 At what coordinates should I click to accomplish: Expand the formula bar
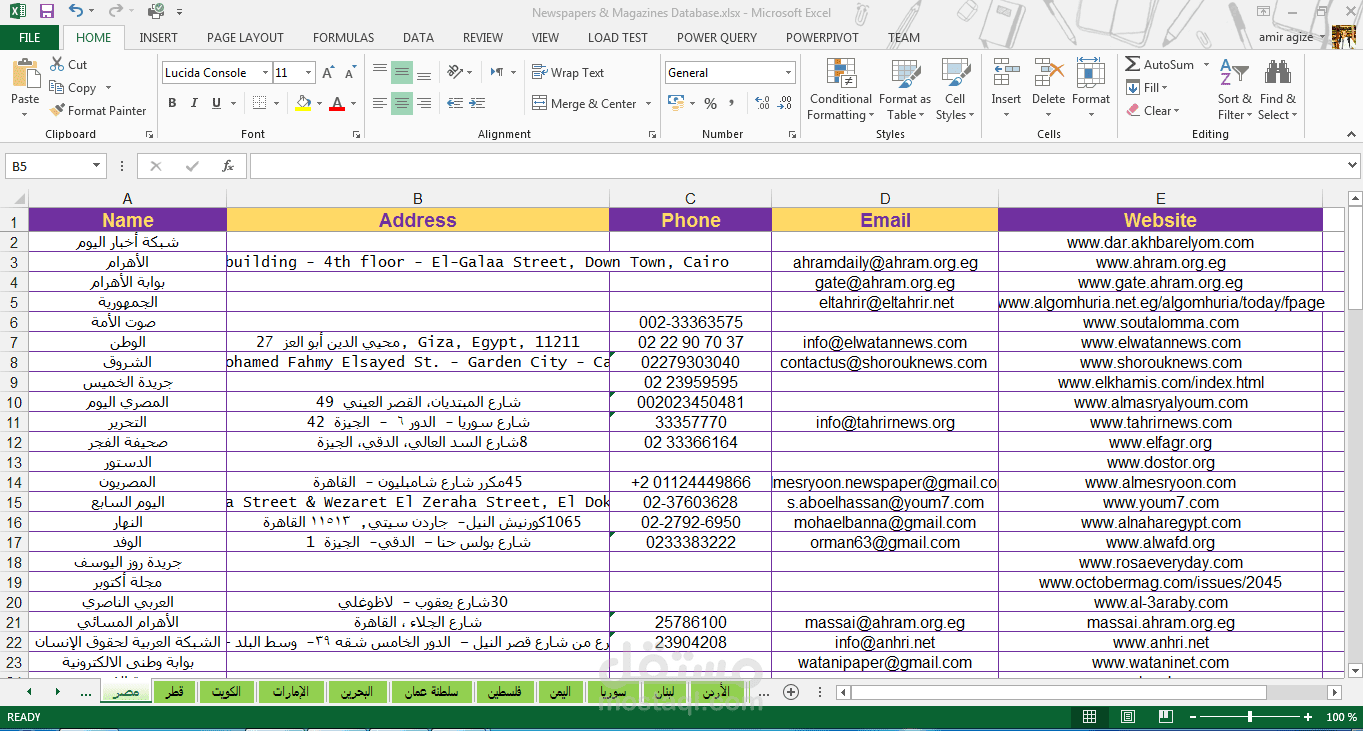tap(1352, 166)
